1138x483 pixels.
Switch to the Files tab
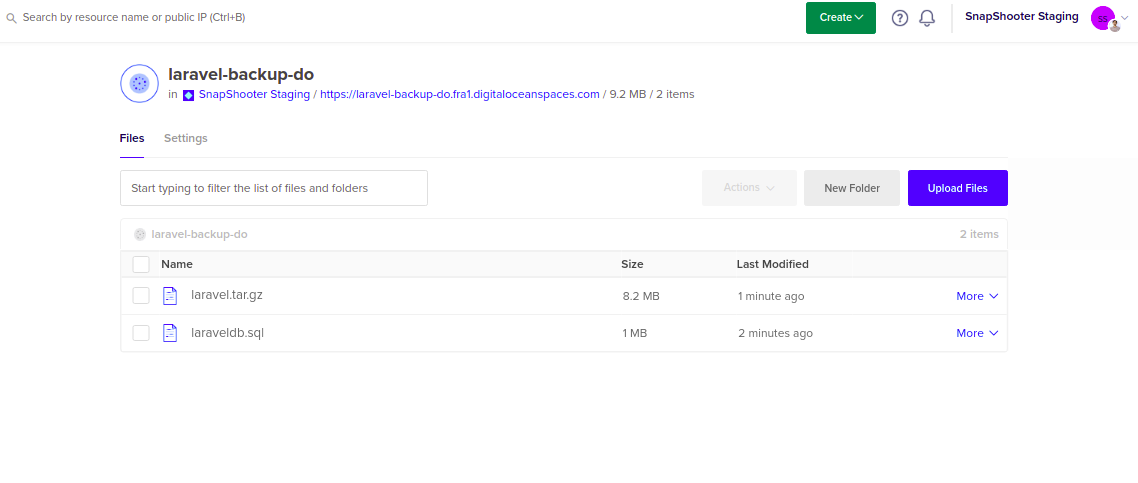pyautogui.click(x=132, y=138)
